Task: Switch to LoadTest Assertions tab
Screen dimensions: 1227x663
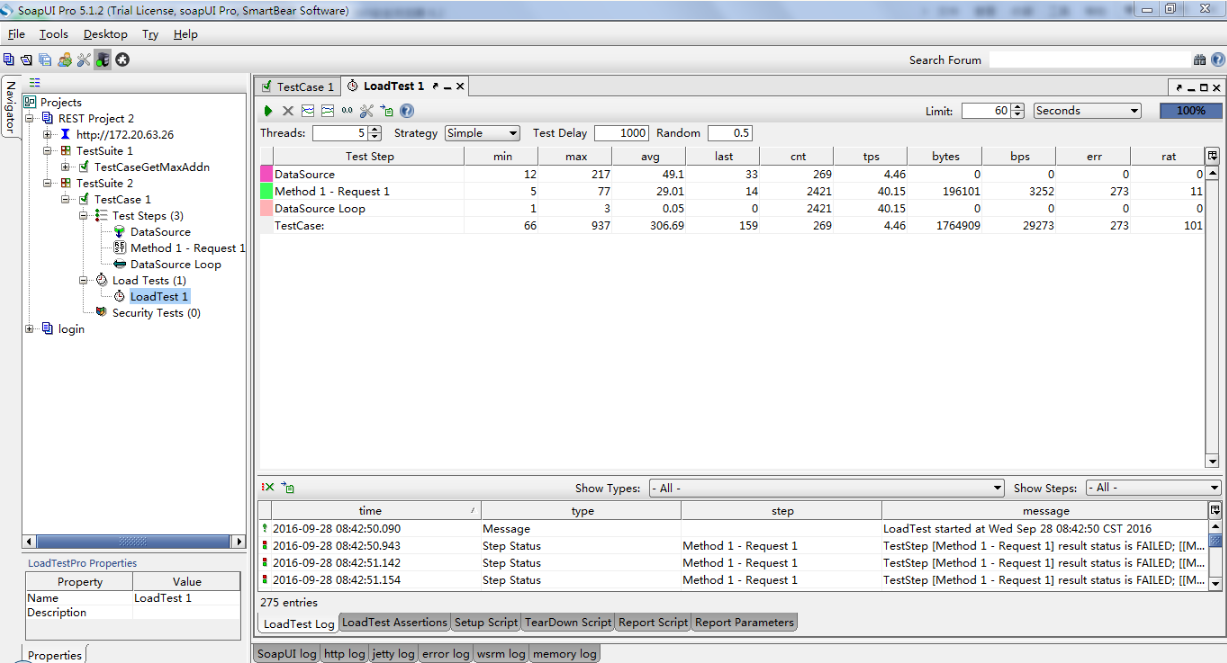Action: coord(394,622)
